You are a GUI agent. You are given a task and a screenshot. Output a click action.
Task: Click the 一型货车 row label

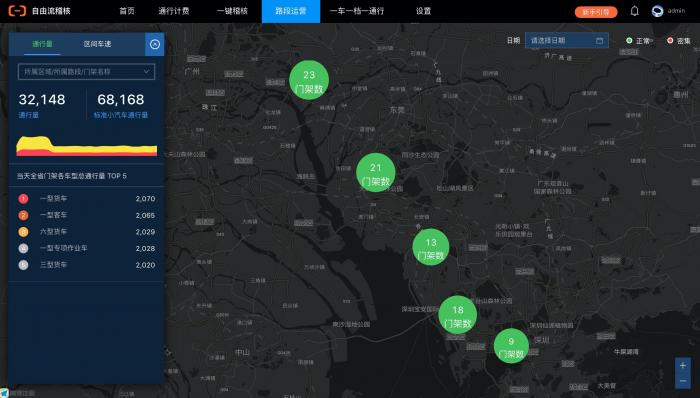click(x=54, y=199)
